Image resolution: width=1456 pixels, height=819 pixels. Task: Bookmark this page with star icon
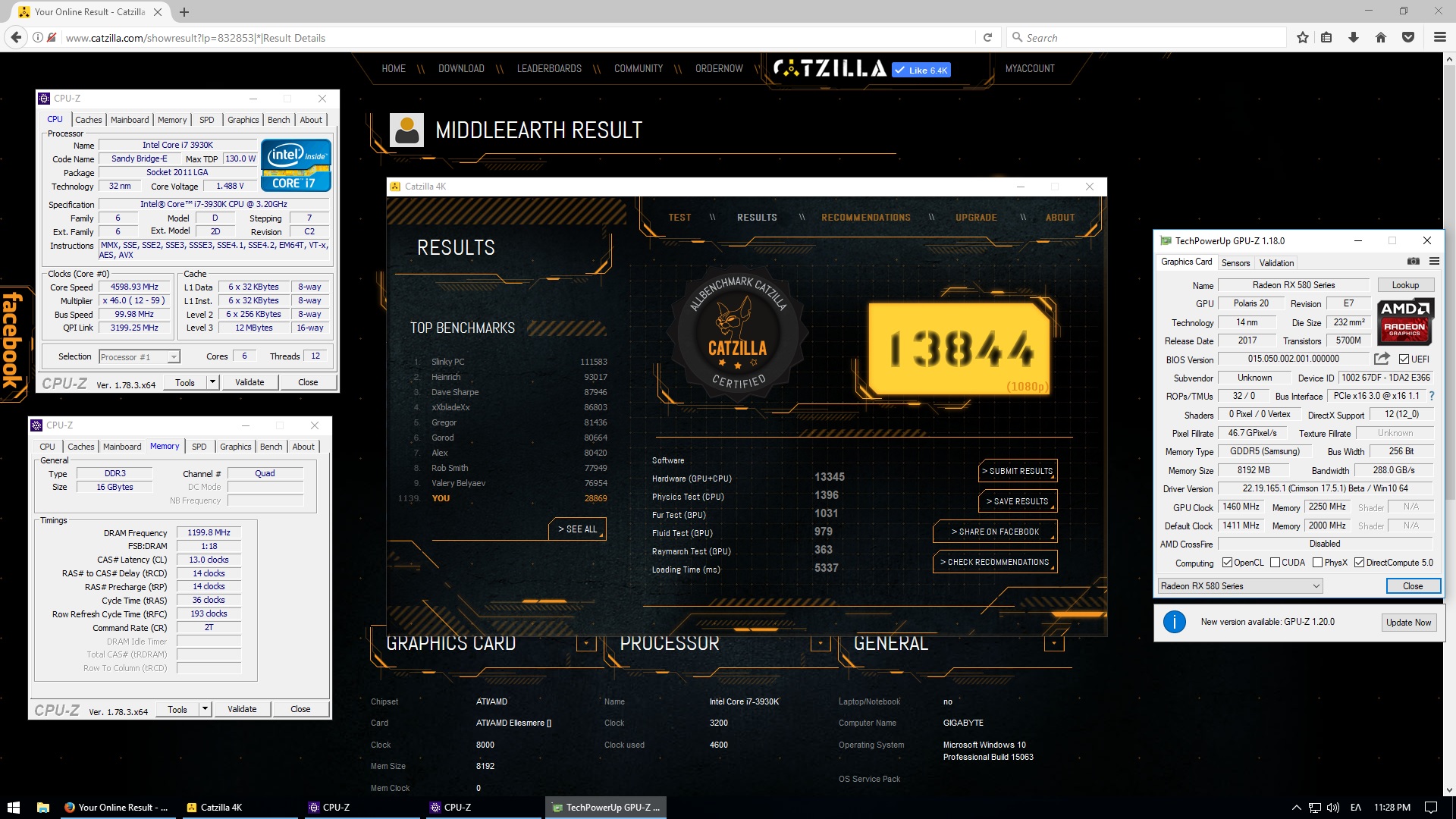pos(1303,37)
